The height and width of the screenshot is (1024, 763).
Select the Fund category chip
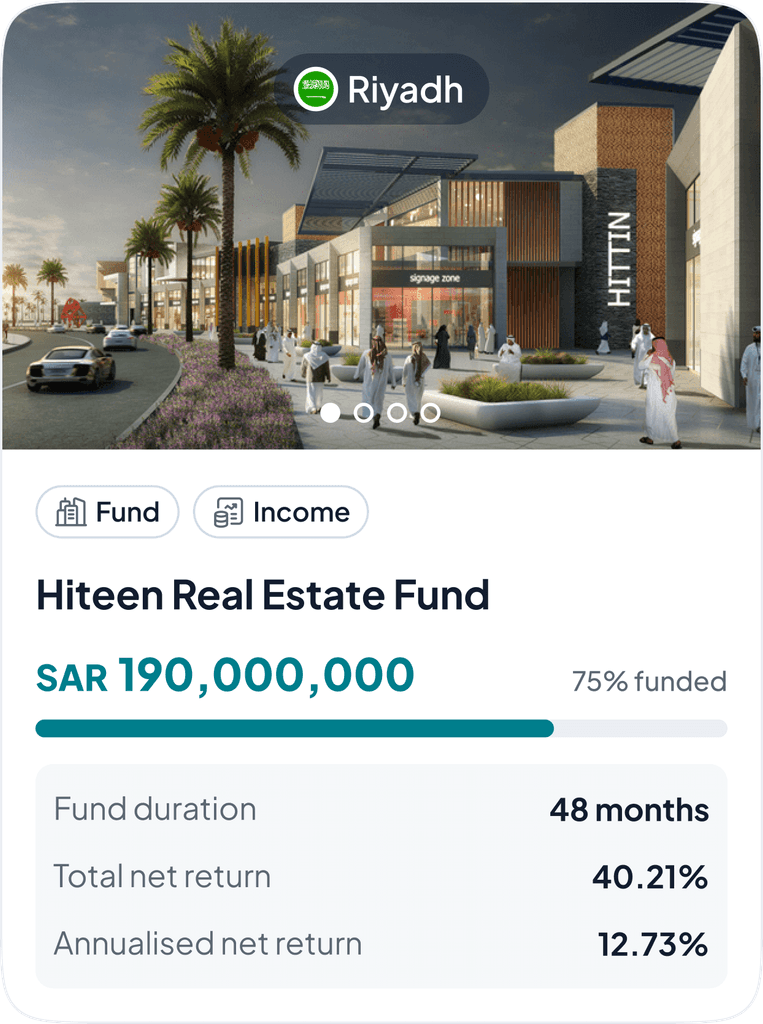(x=106, y=512)
